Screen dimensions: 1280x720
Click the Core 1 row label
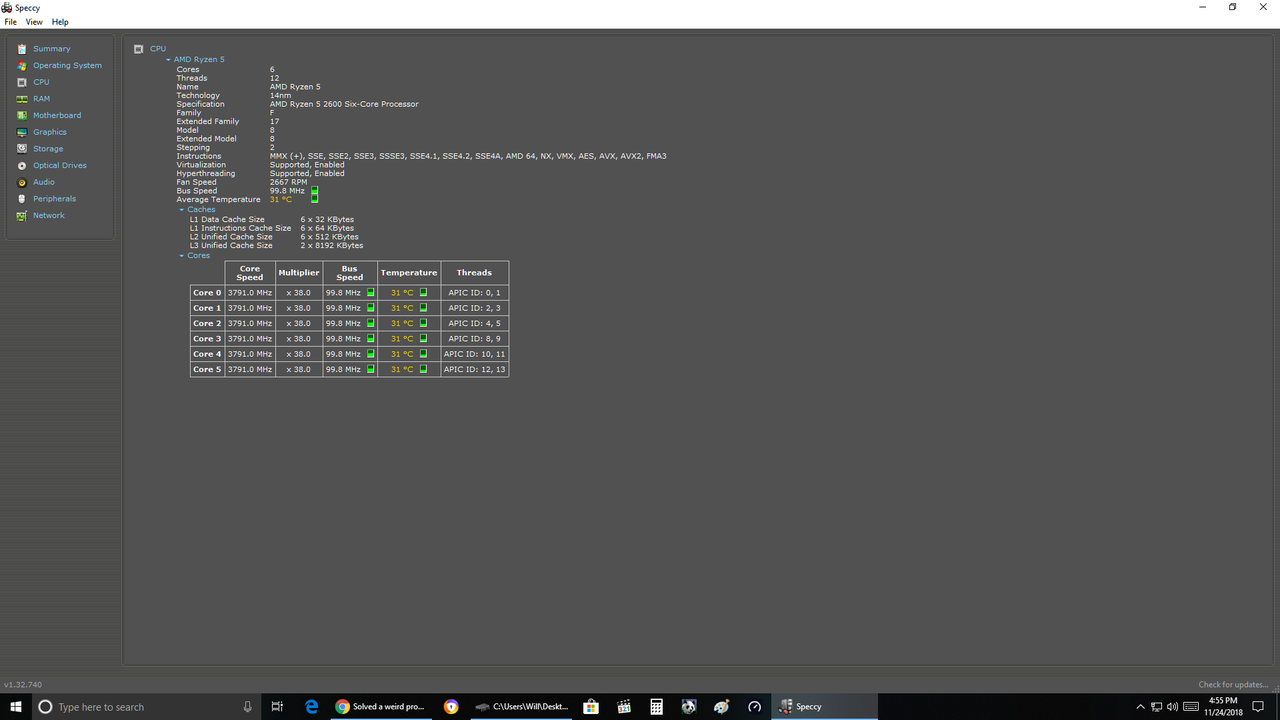[x=207, y=308]
